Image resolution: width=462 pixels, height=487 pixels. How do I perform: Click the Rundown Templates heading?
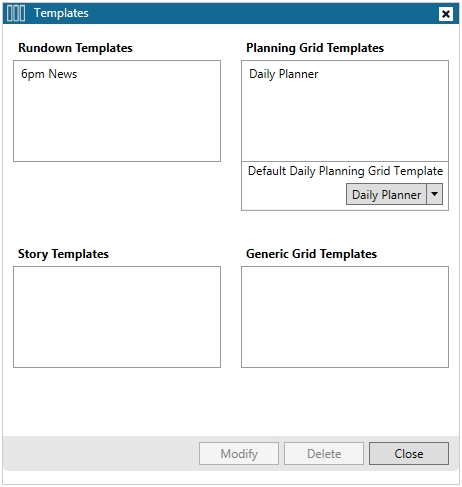(x=75, y=48)
